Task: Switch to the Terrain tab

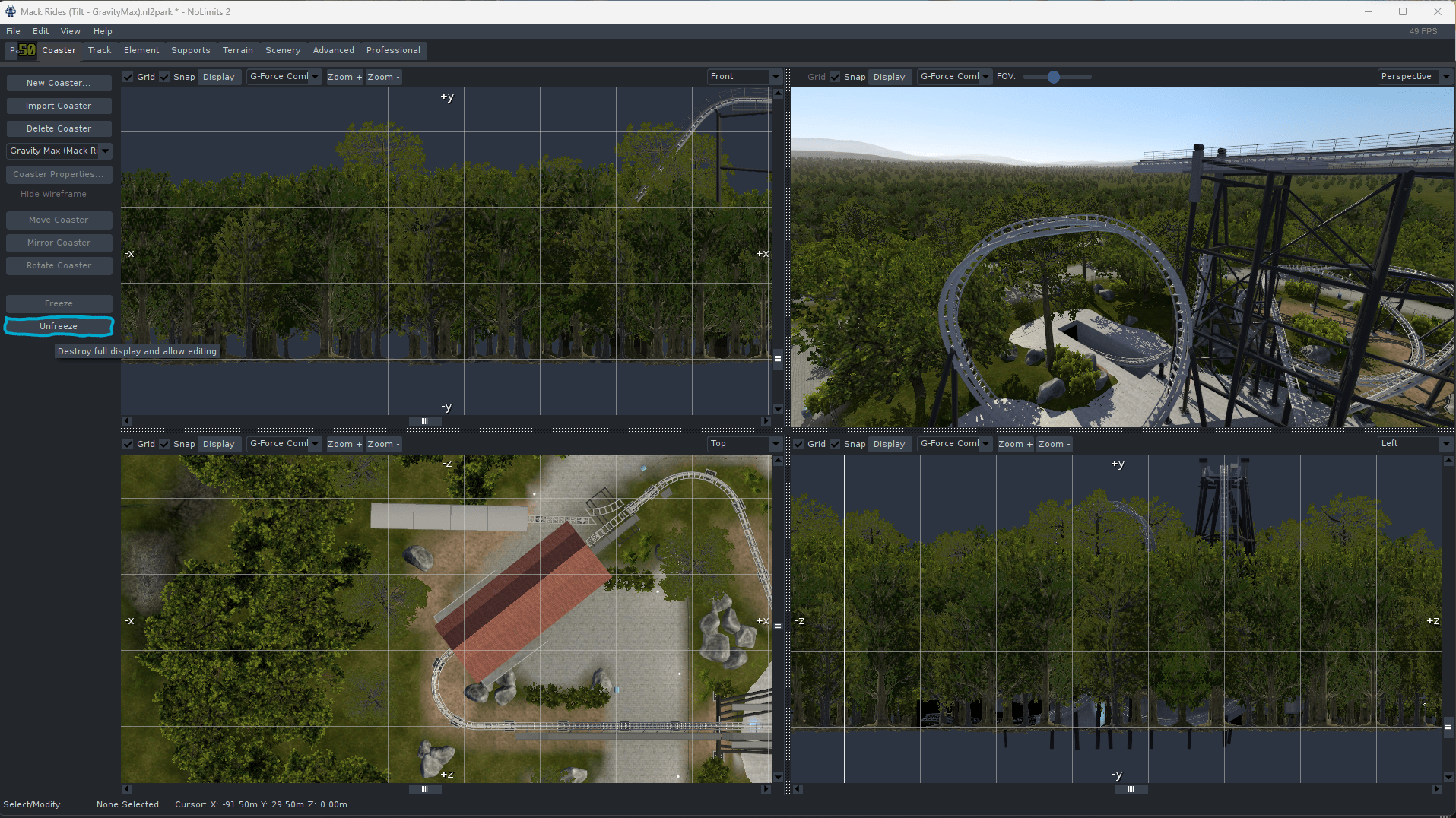Action: click(x=238, y=50)
